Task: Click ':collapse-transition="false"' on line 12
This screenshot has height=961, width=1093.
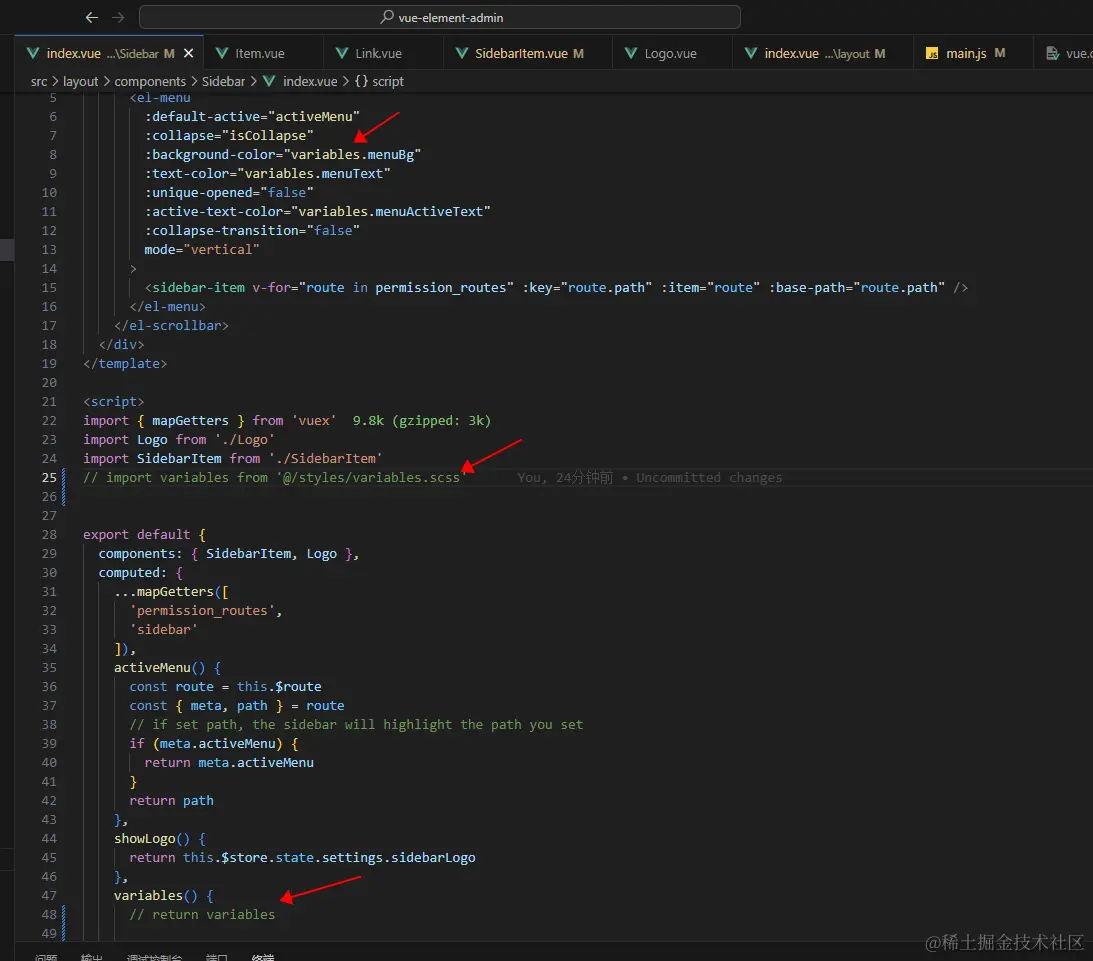Action: pos(252,231)
